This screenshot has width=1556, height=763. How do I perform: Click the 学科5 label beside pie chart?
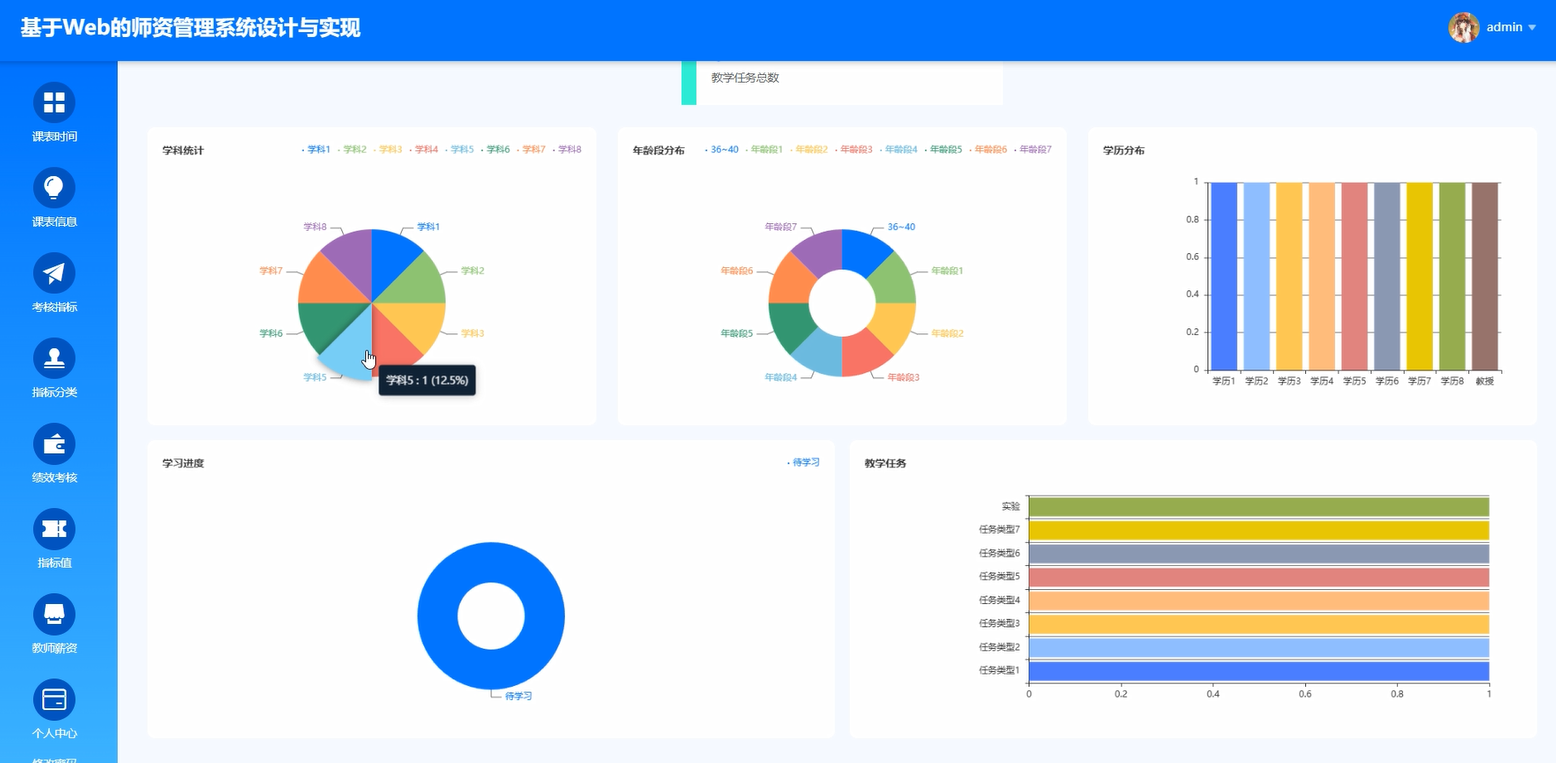coord(315,378)
